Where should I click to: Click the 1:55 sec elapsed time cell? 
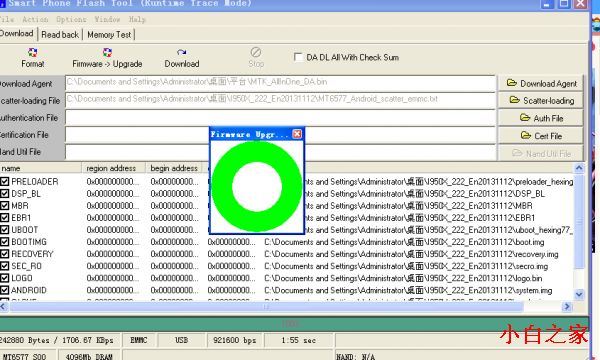point(298,340)
